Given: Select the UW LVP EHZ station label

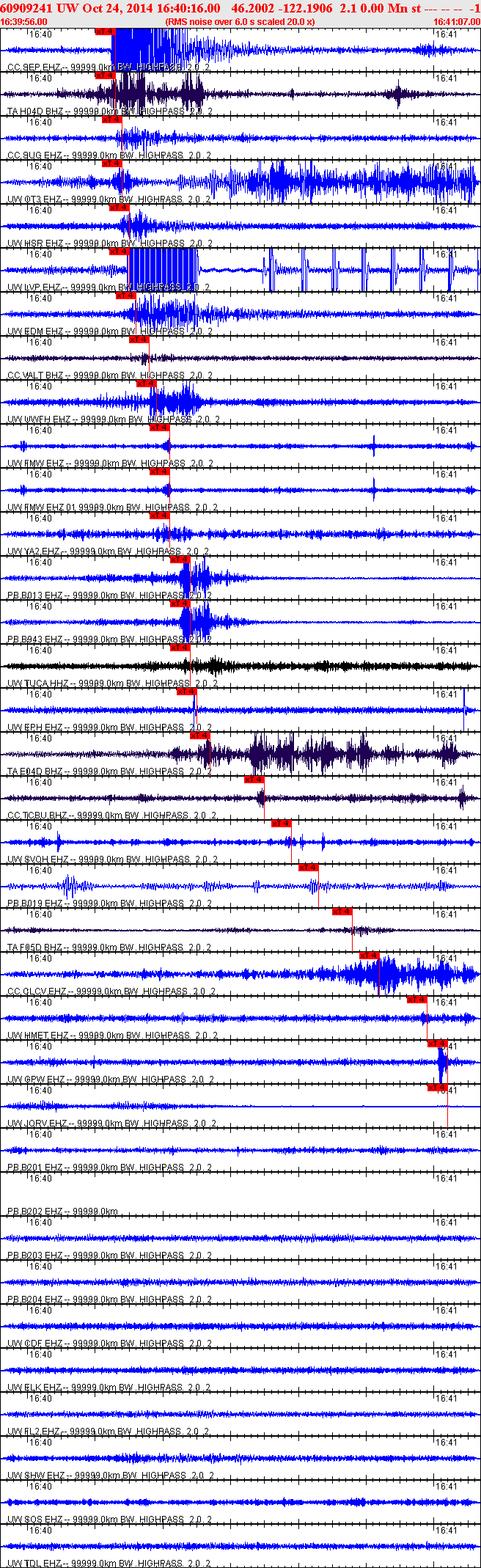Looking at the screenshot, I should point(109,287).
